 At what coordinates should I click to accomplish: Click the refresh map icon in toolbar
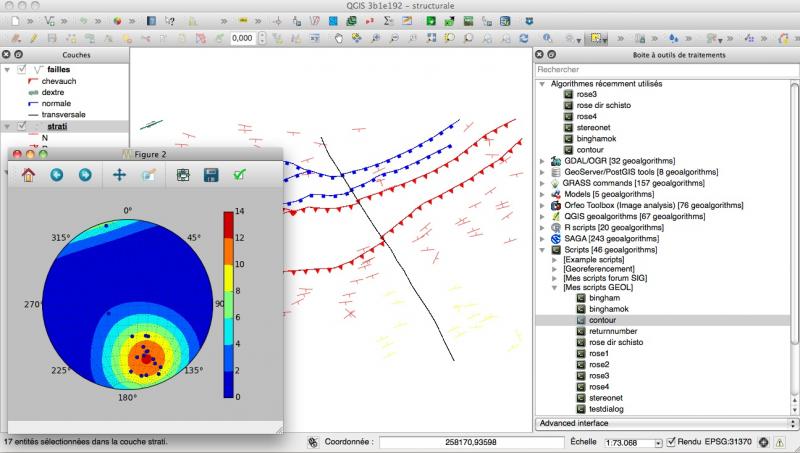coord(523,38)
